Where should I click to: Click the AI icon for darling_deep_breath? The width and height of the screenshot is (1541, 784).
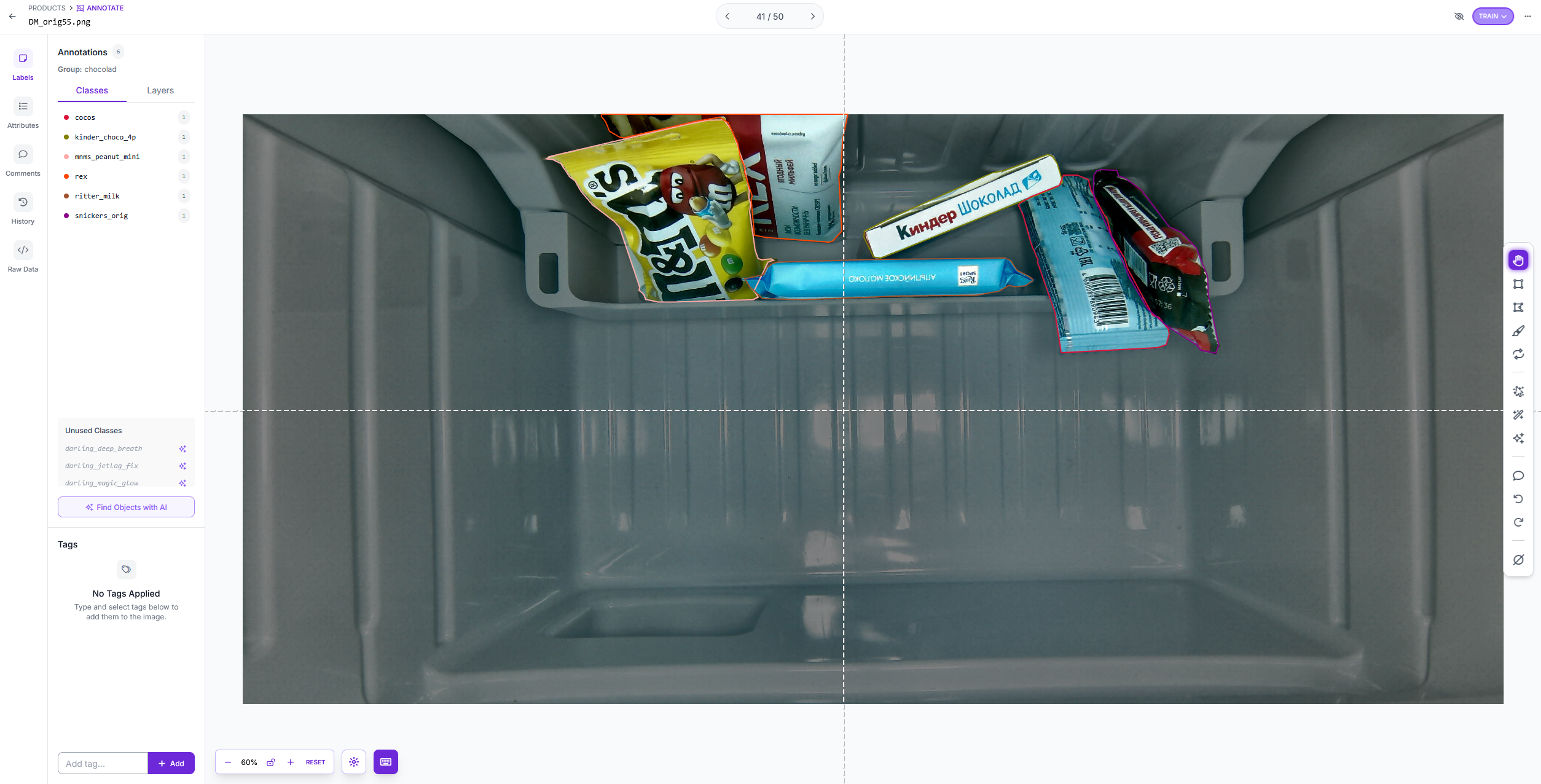[182, 449]
